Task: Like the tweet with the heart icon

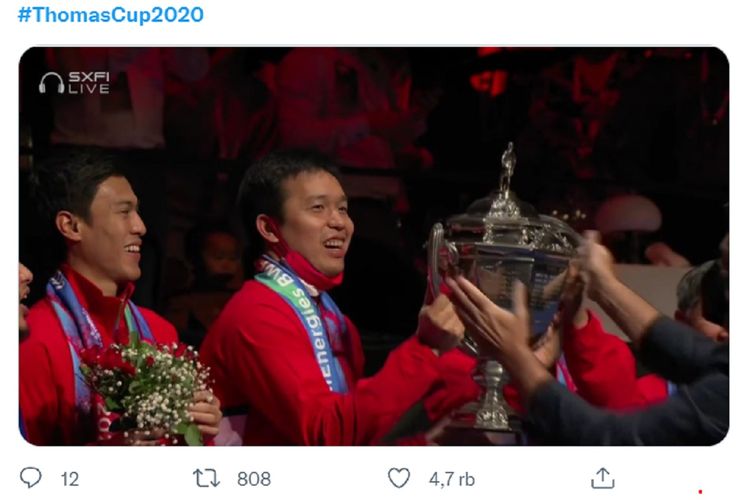Action: pyautogui.click(x=399, y=478)
